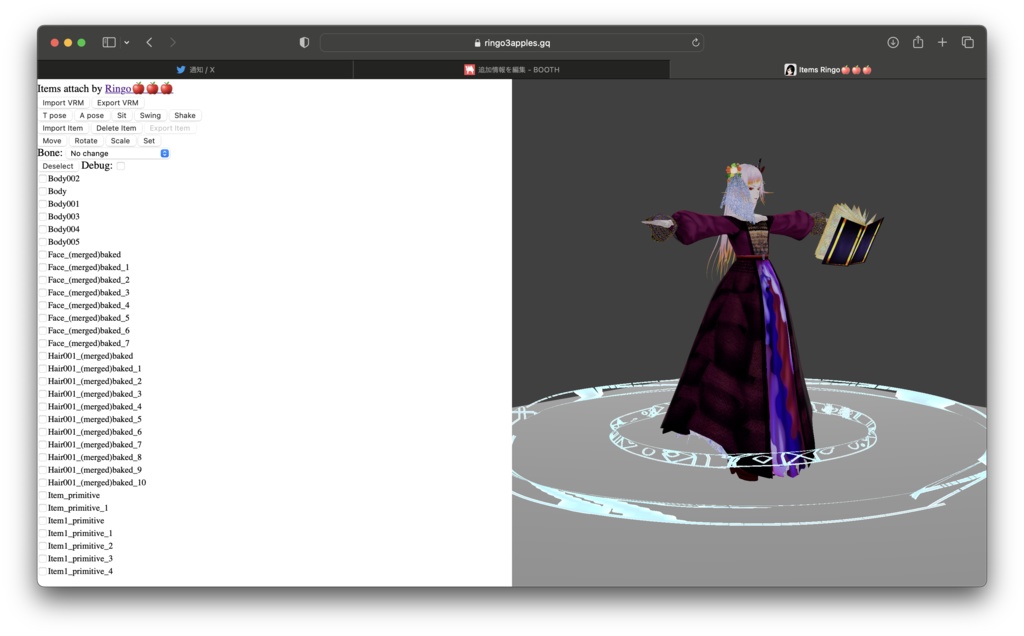Click the Set button

click(149, 141)
